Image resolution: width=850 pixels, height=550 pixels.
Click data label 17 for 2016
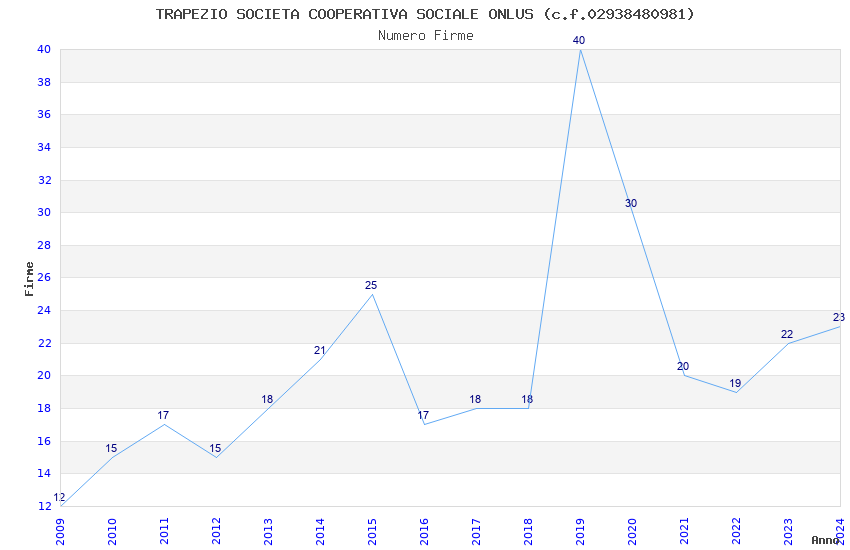point(423,415)
